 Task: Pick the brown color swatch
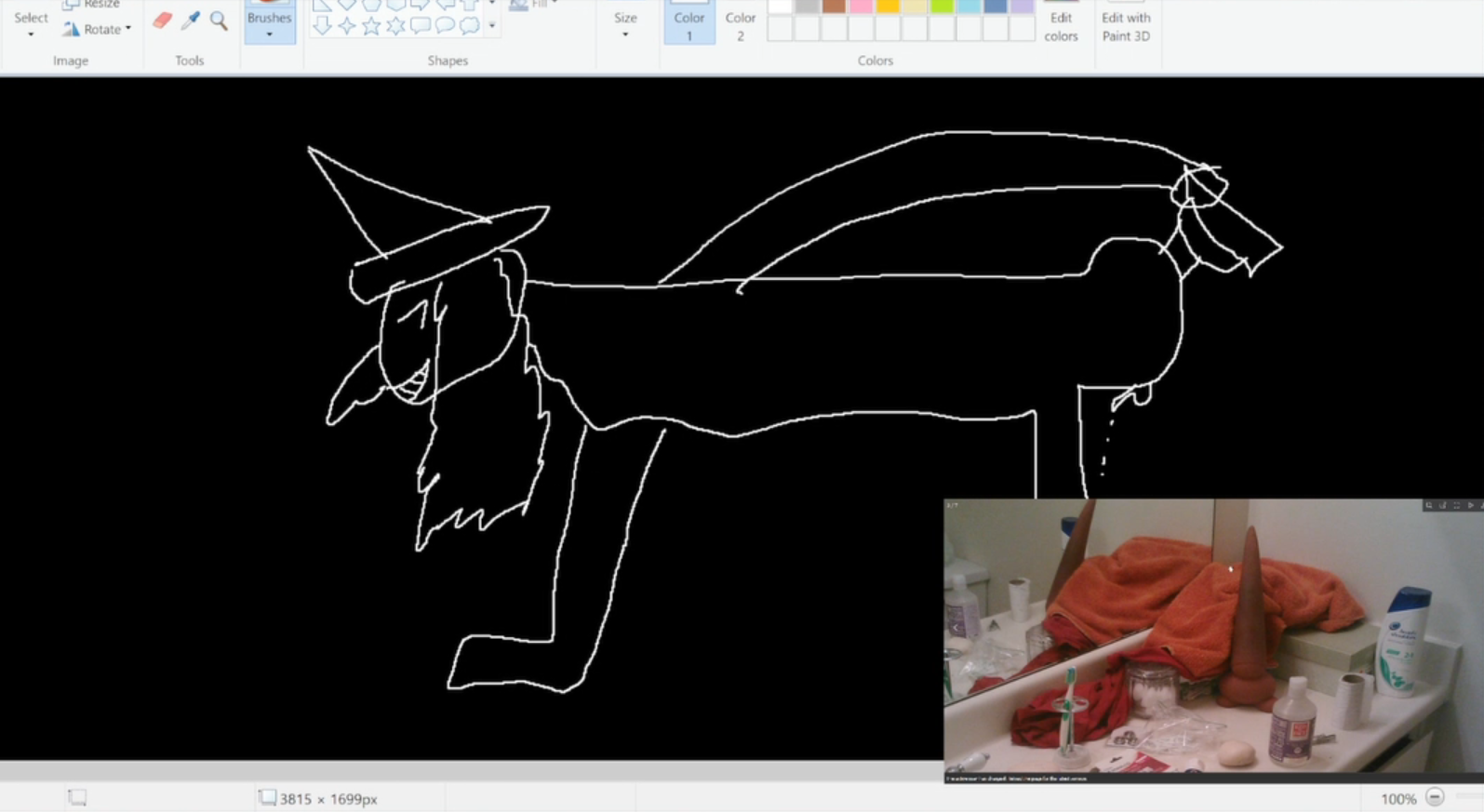834,6
